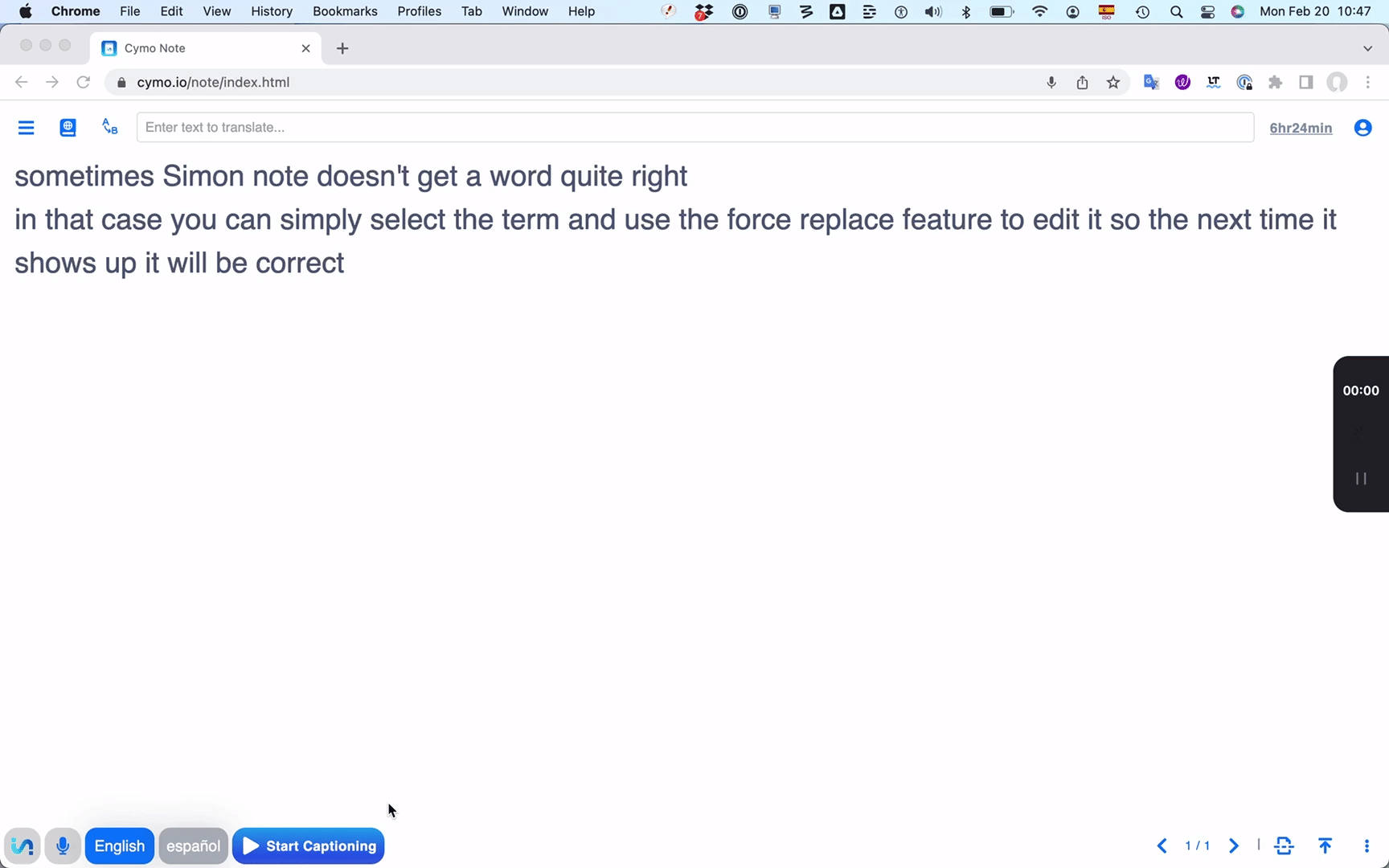Pause the recording timer widget
This screenshot has height=868, width=1389.
pyautogui.click(x=1361, y=478)
